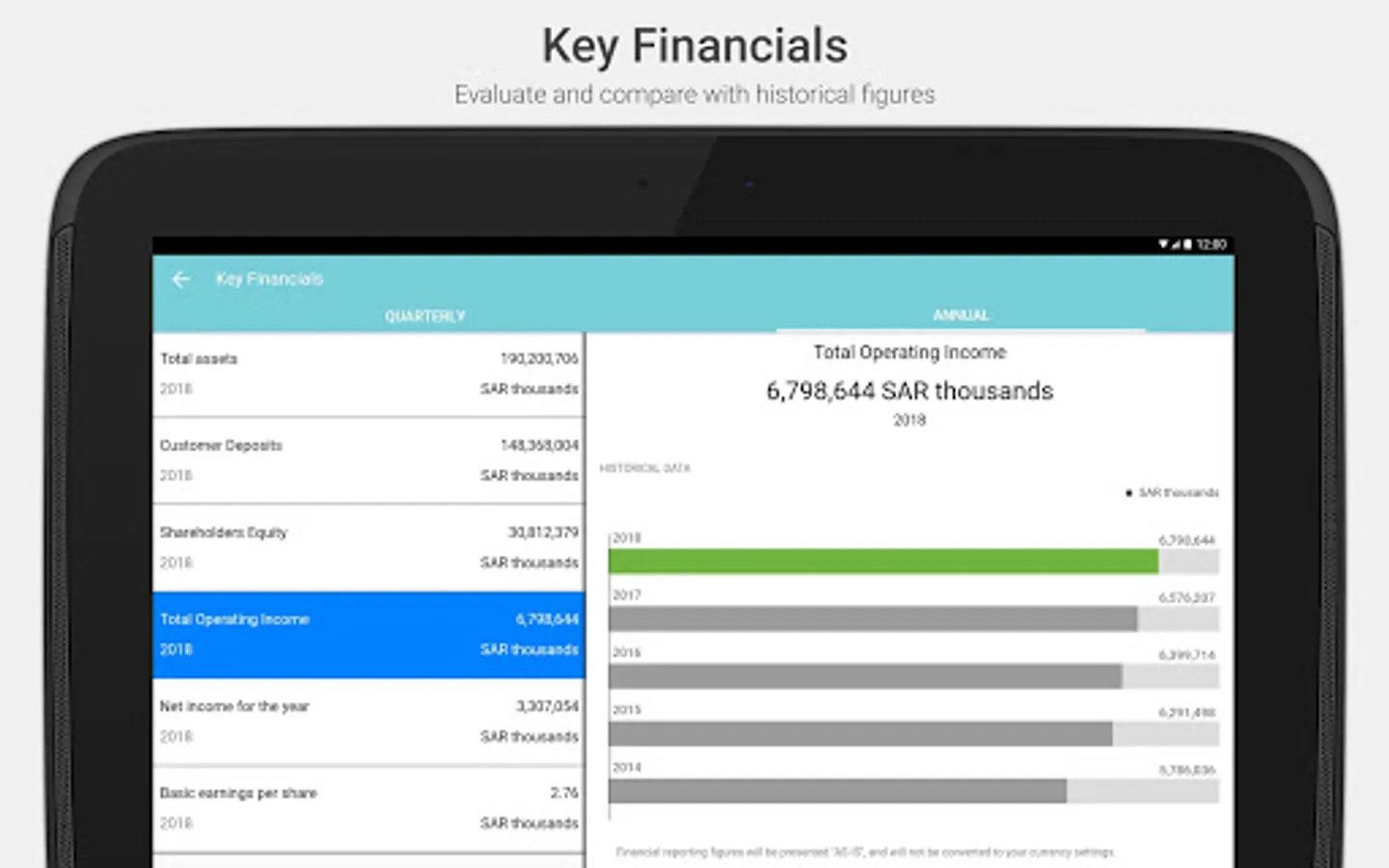
Task: Click the 2015 grey bar in chart
Action: click(x=860, y=734)
